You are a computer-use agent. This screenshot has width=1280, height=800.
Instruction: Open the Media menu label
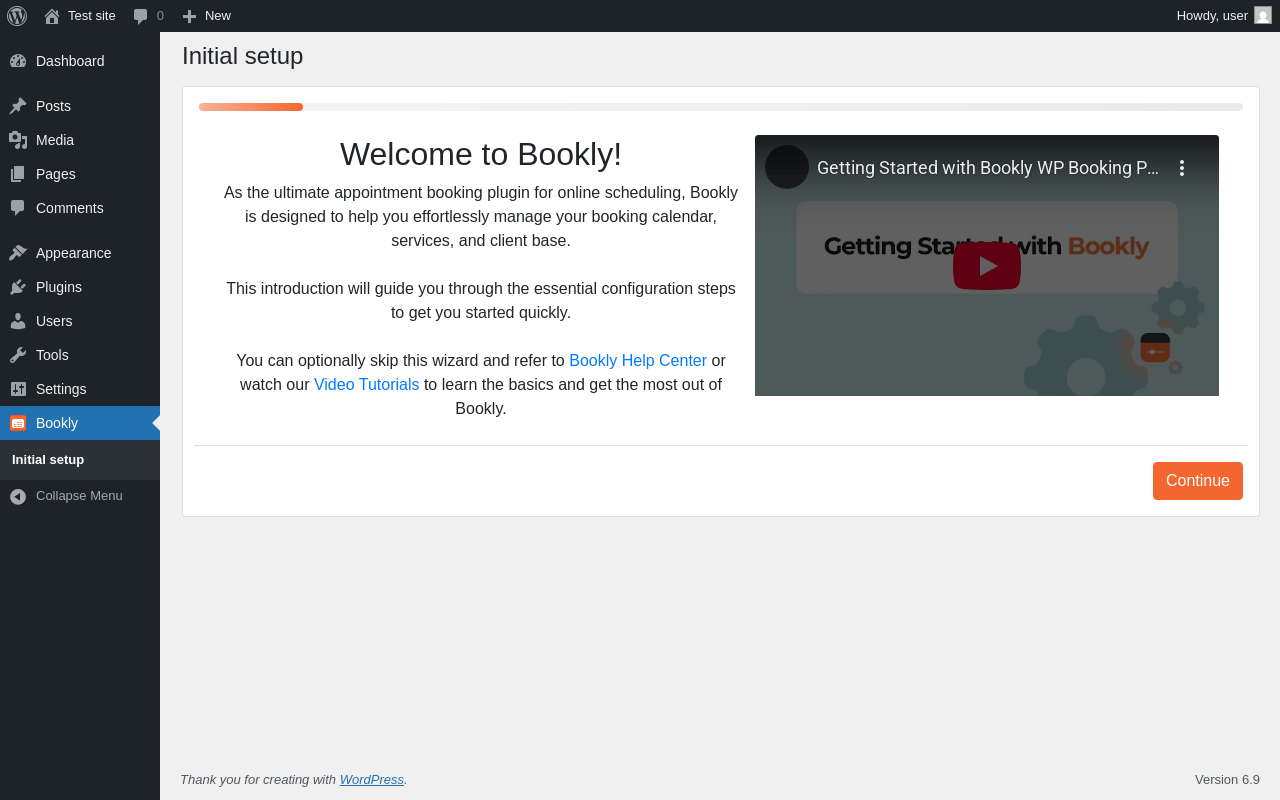[x=55, y=140]
